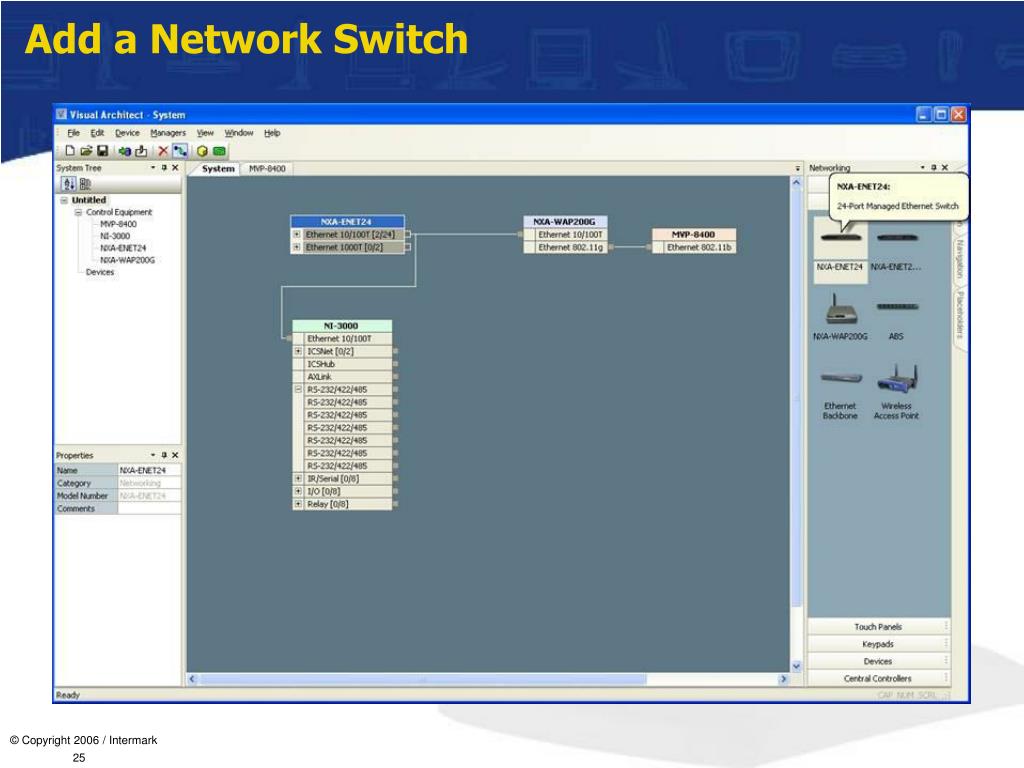
Task: Click the export box-with-arrow toolbar icon
Action: [141, 151]
